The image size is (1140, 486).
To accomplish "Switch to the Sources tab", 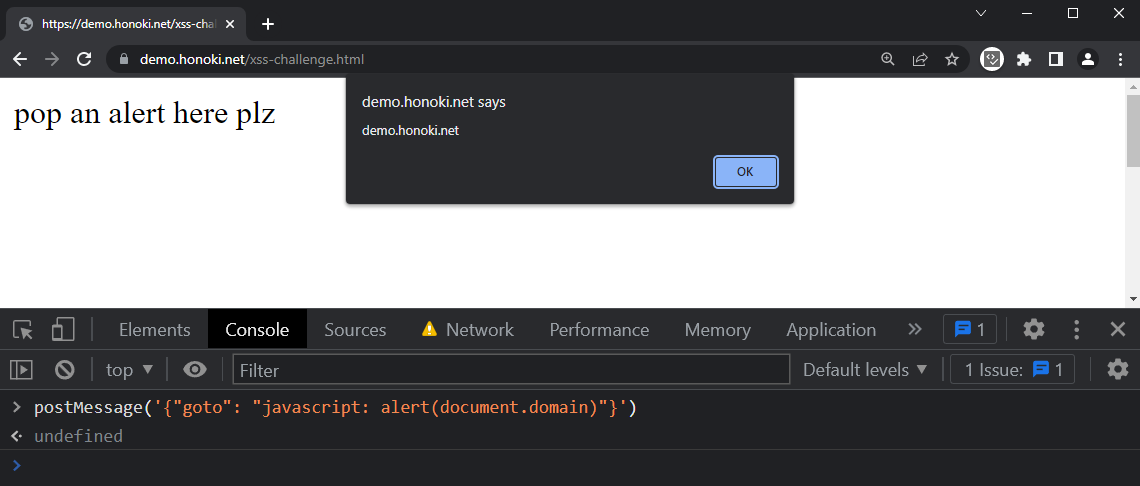I will pos(355,330).
